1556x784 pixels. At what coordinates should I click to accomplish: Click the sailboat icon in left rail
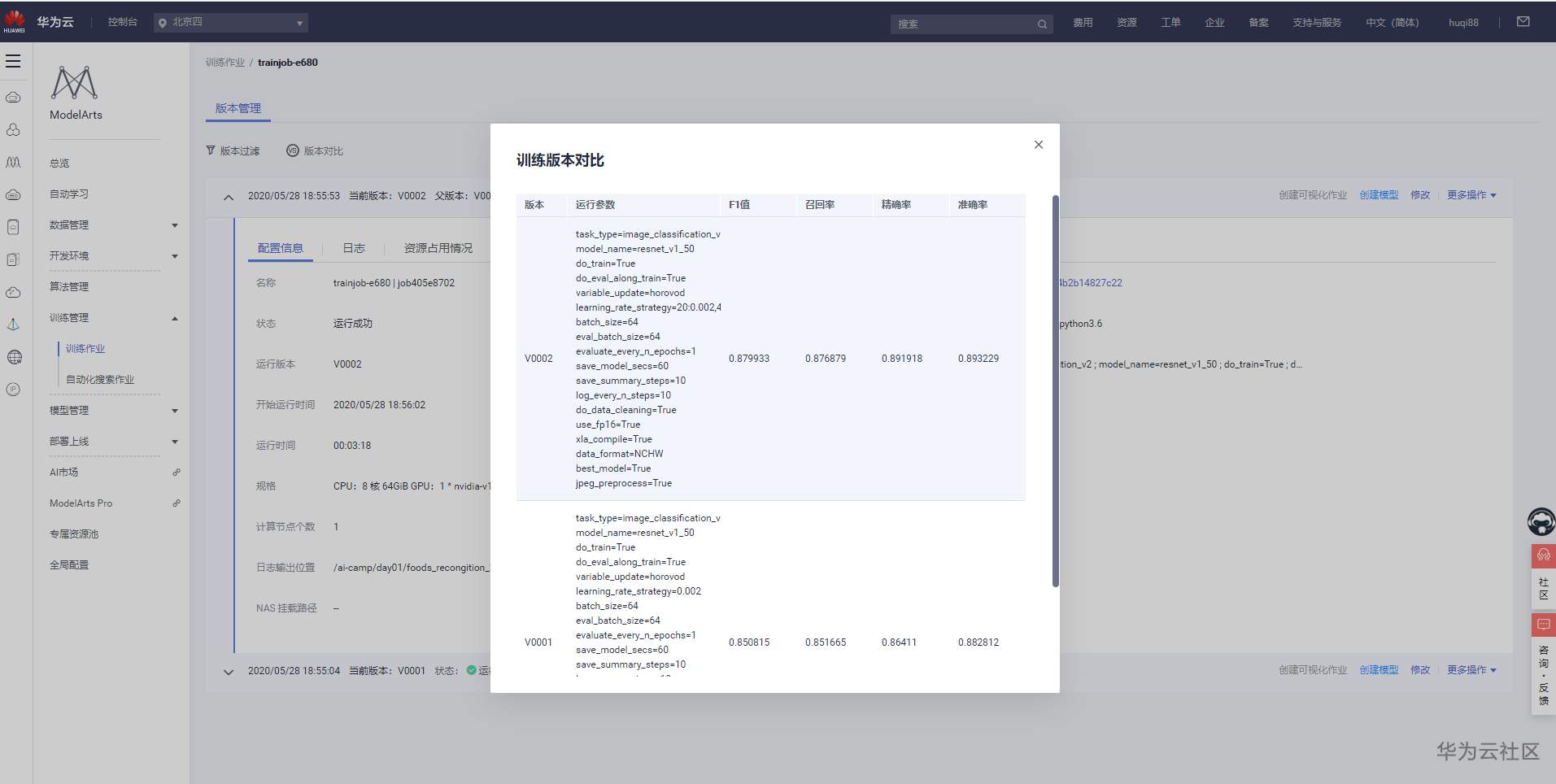pos(13,324)
